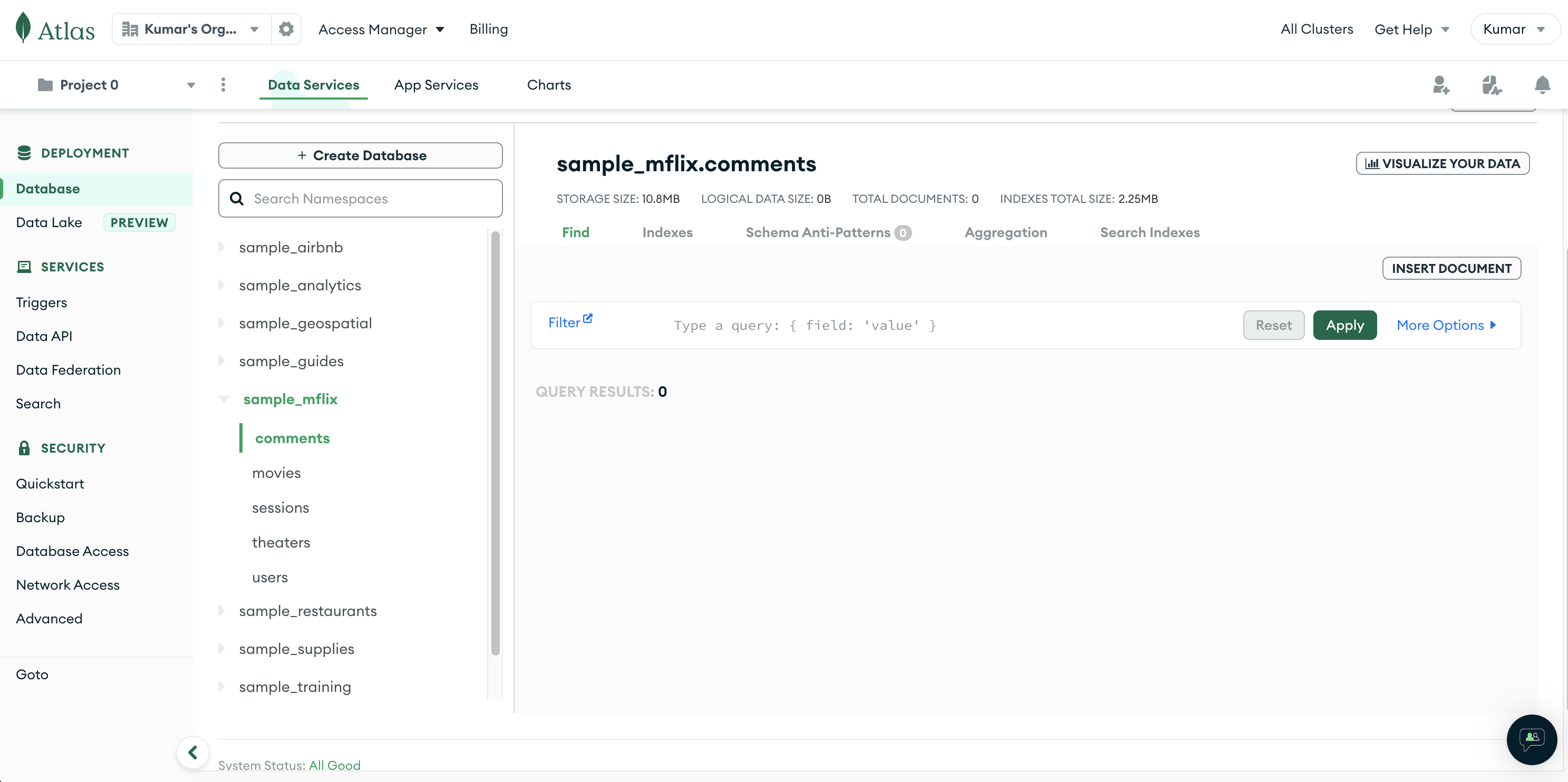Click the Project 0 folder icon
Viewport: 1568px width, 782px height.
(x=45, y=85)
